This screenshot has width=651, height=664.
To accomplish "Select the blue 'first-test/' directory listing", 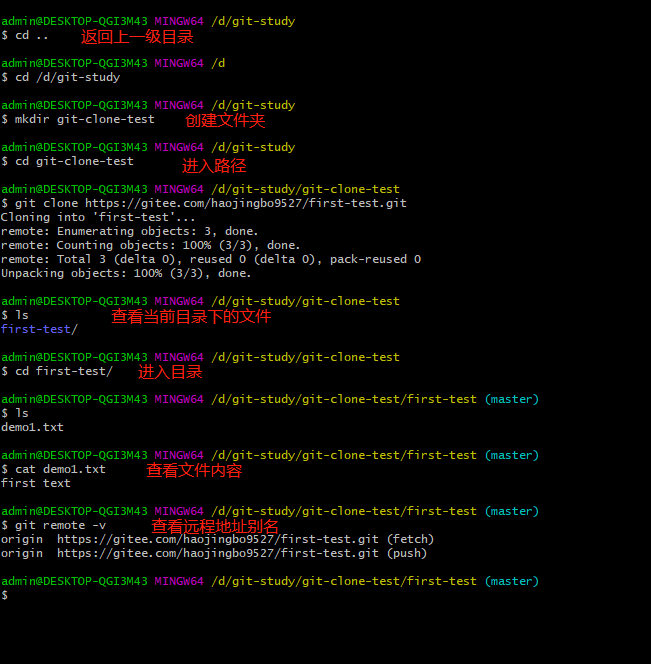I will click(39, 329).
